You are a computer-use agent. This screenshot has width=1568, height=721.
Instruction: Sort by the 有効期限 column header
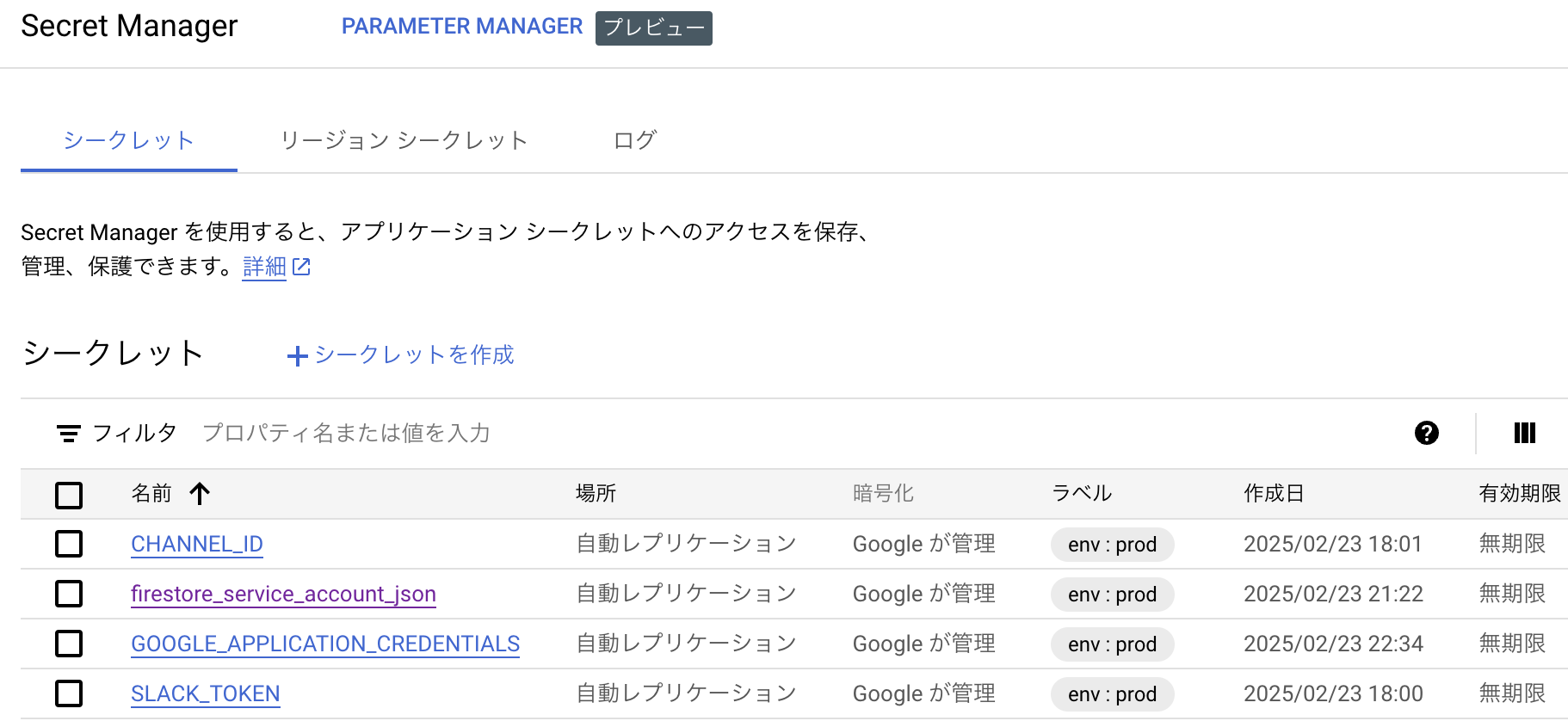(x=1520, y=494)
